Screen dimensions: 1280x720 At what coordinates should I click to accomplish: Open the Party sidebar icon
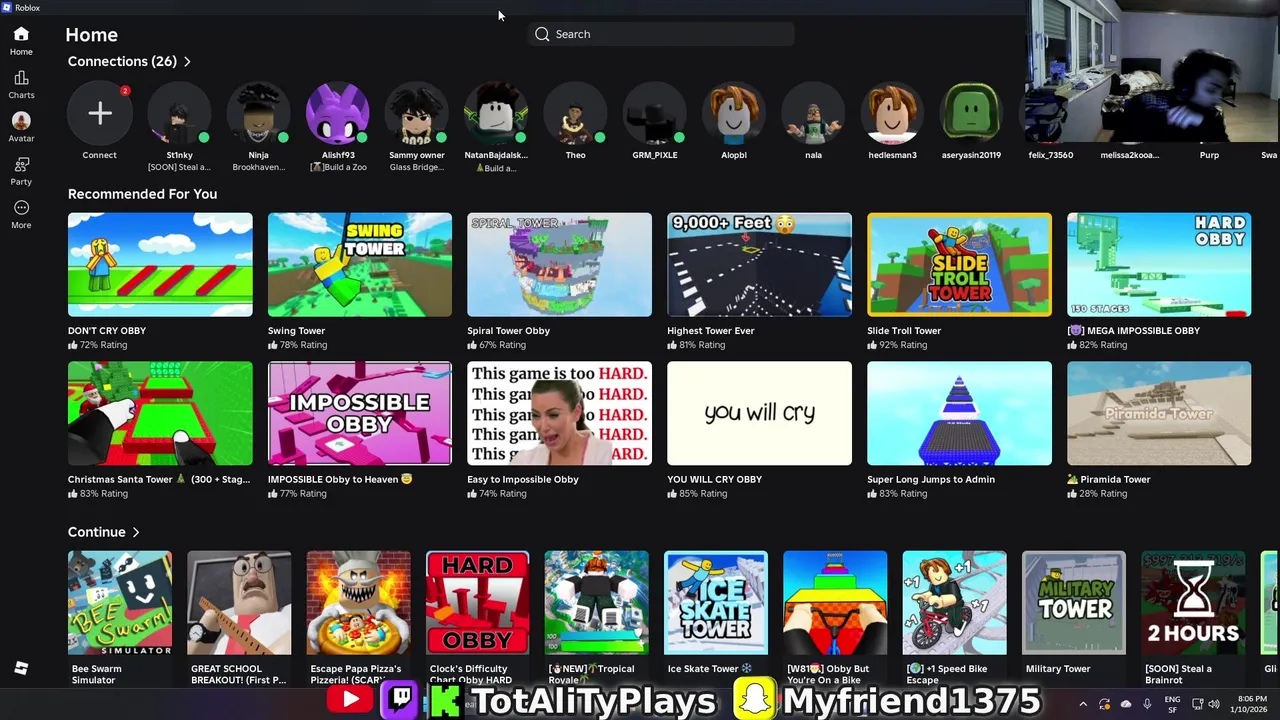pyautogui.click(x=21, y=171)
